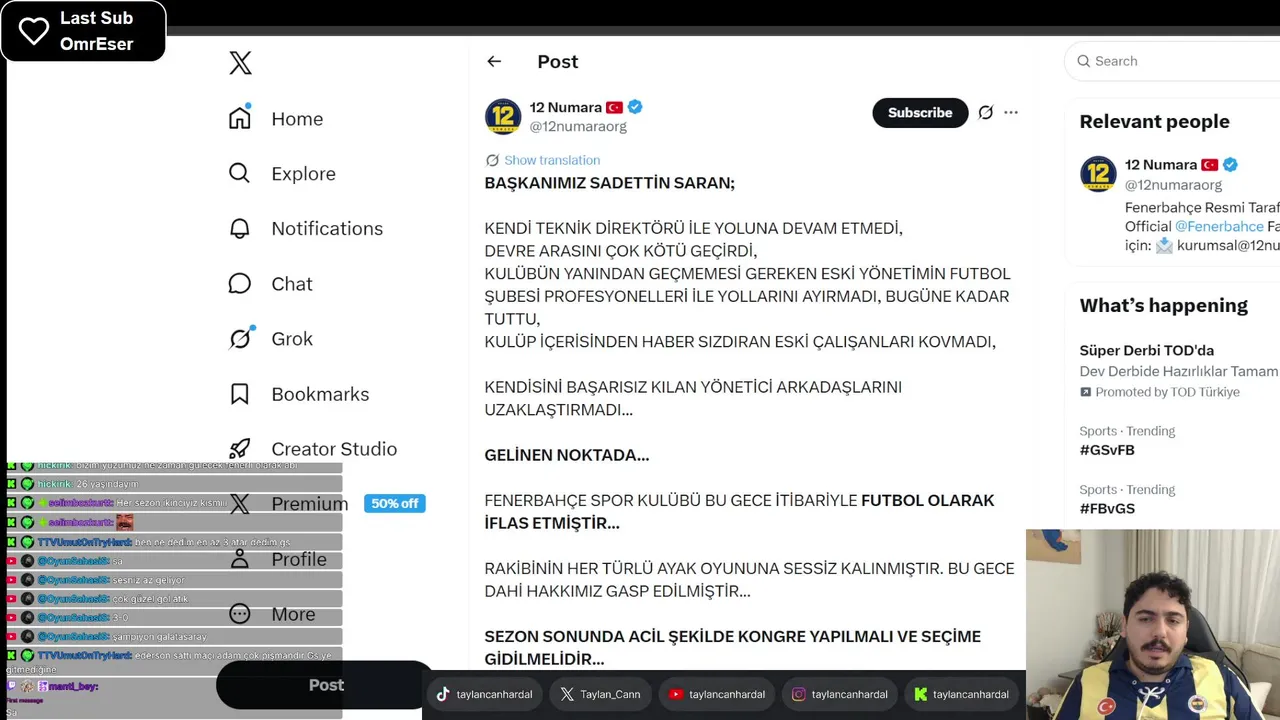Click the 'BAŞKANIMIZ SADETTİN SARAN;' heading text
Screen dimensions: 1280x720
tap(610, 183)
